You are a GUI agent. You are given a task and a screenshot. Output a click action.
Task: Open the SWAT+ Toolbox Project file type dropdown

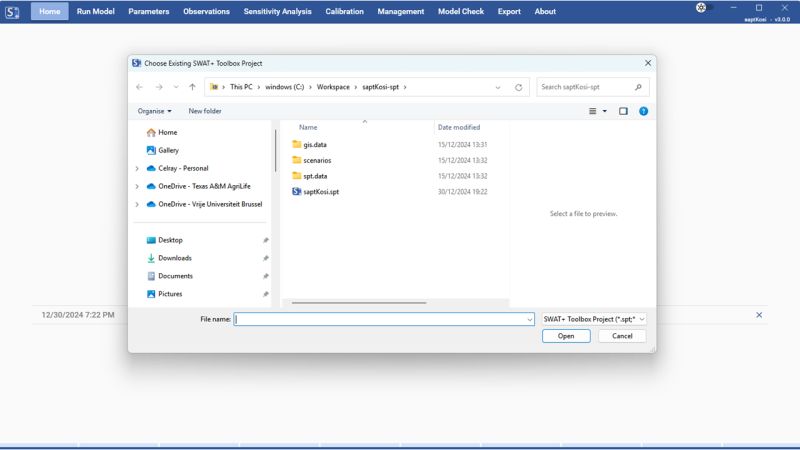[594, 319]
